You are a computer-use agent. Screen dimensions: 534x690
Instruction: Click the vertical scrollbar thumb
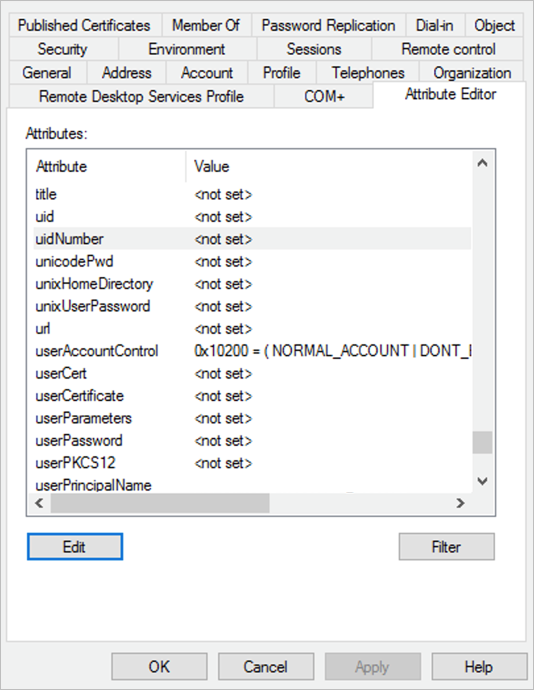[x=482, y=442]
